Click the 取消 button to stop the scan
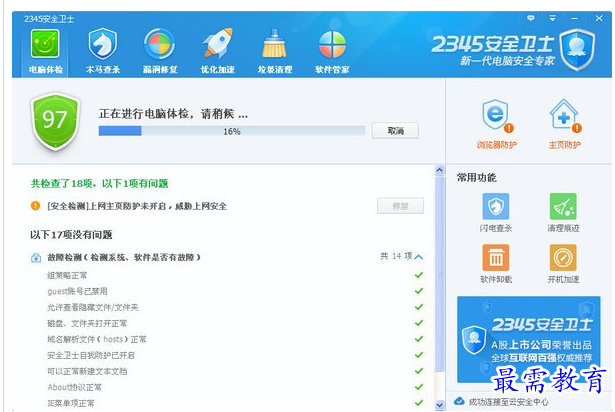This screenshot has width=615, height=412. pyautogui.click(x=395, y=131)
